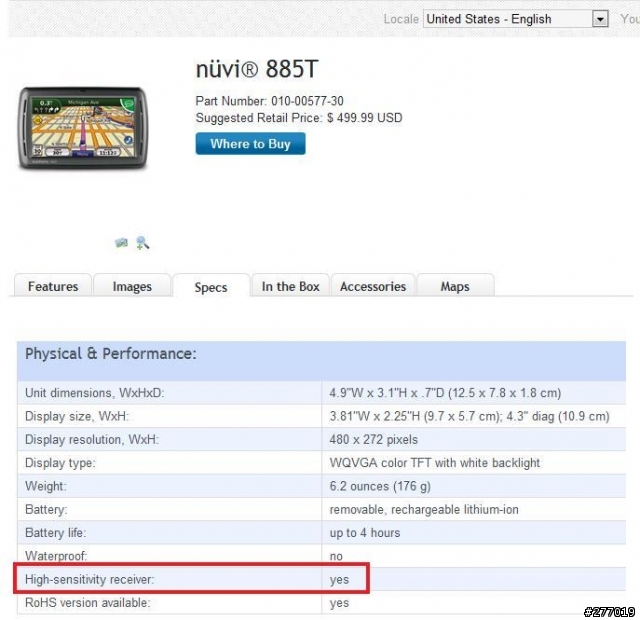
Task: Click the nüvi 885T product title
Action: click(257, 69)
